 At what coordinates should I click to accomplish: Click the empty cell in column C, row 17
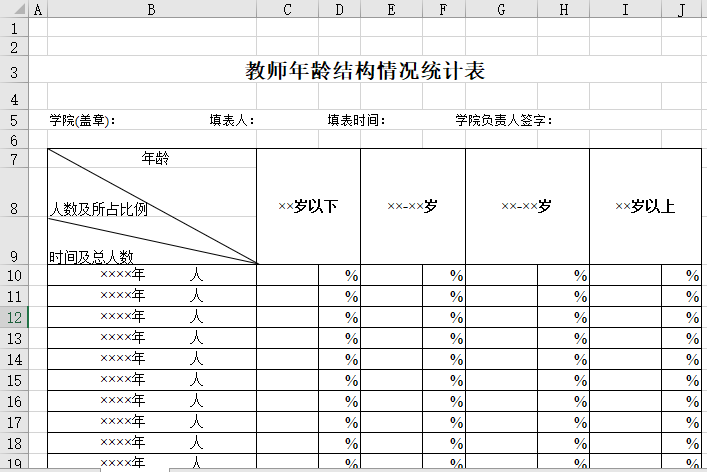pyautogui.click(x=287, y=422)
